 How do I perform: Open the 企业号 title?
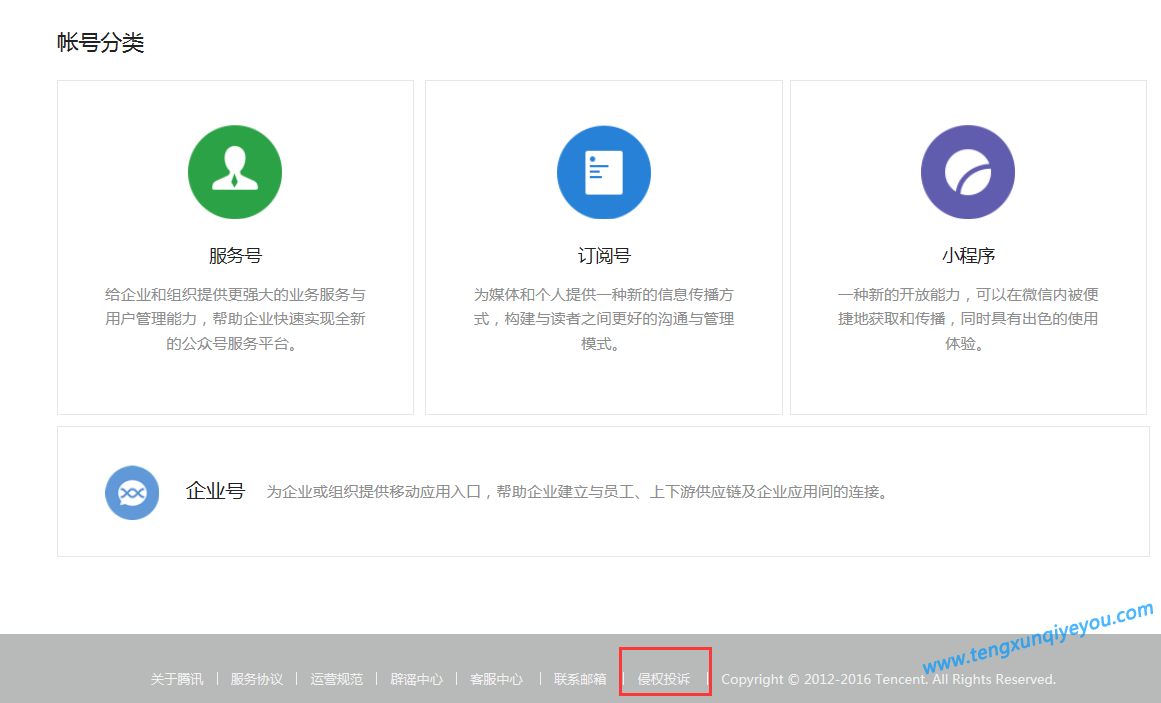(215, 491)
